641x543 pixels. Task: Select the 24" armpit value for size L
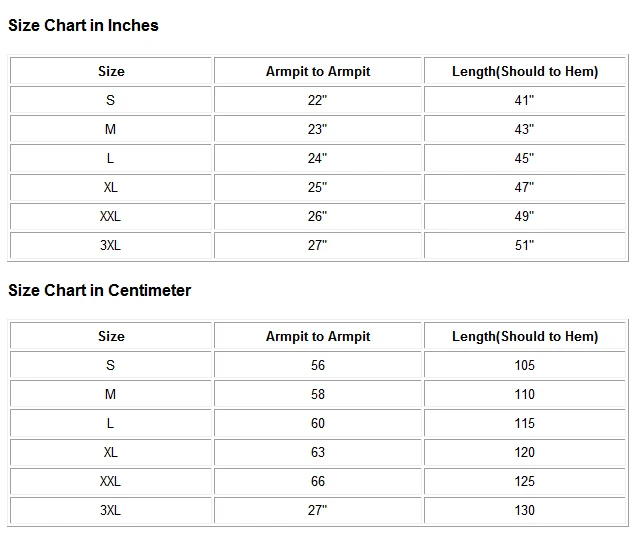pos(318,158)
